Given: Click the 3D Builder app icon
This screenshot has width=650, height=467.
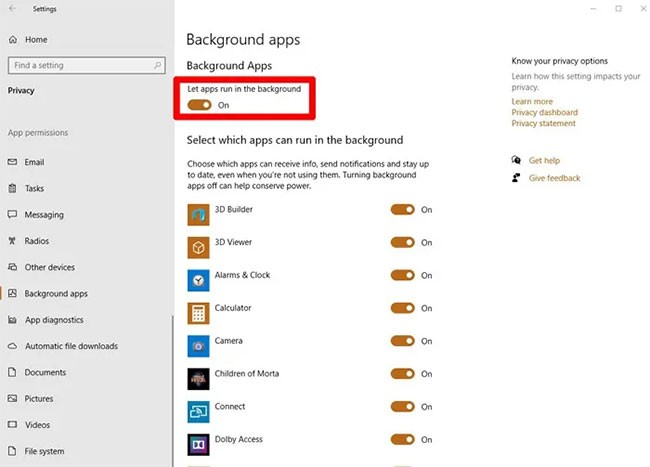Looking at the screenshot, I should point(198,214).
